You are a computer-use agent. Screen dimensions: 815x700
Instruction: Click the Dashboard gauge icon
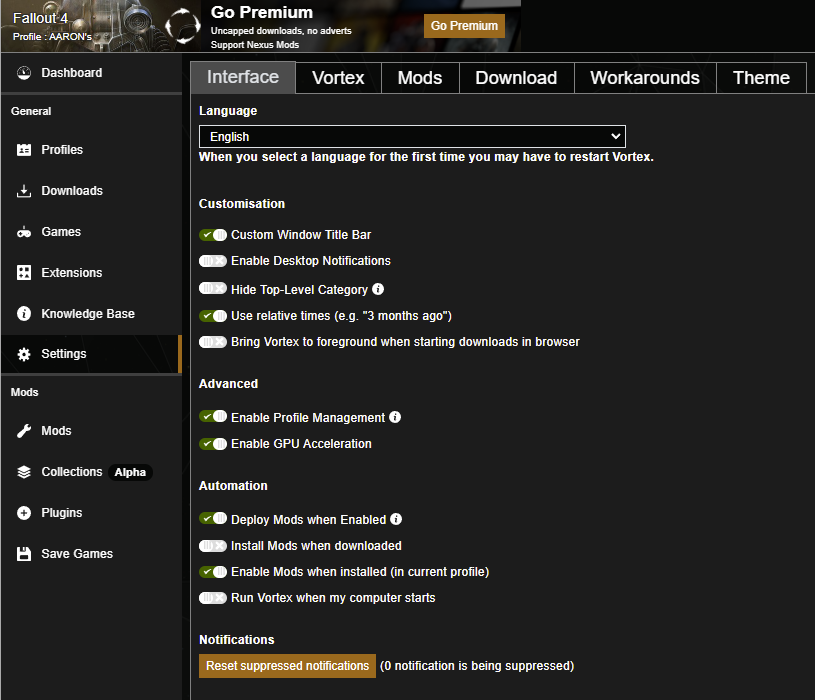point(24,73)
